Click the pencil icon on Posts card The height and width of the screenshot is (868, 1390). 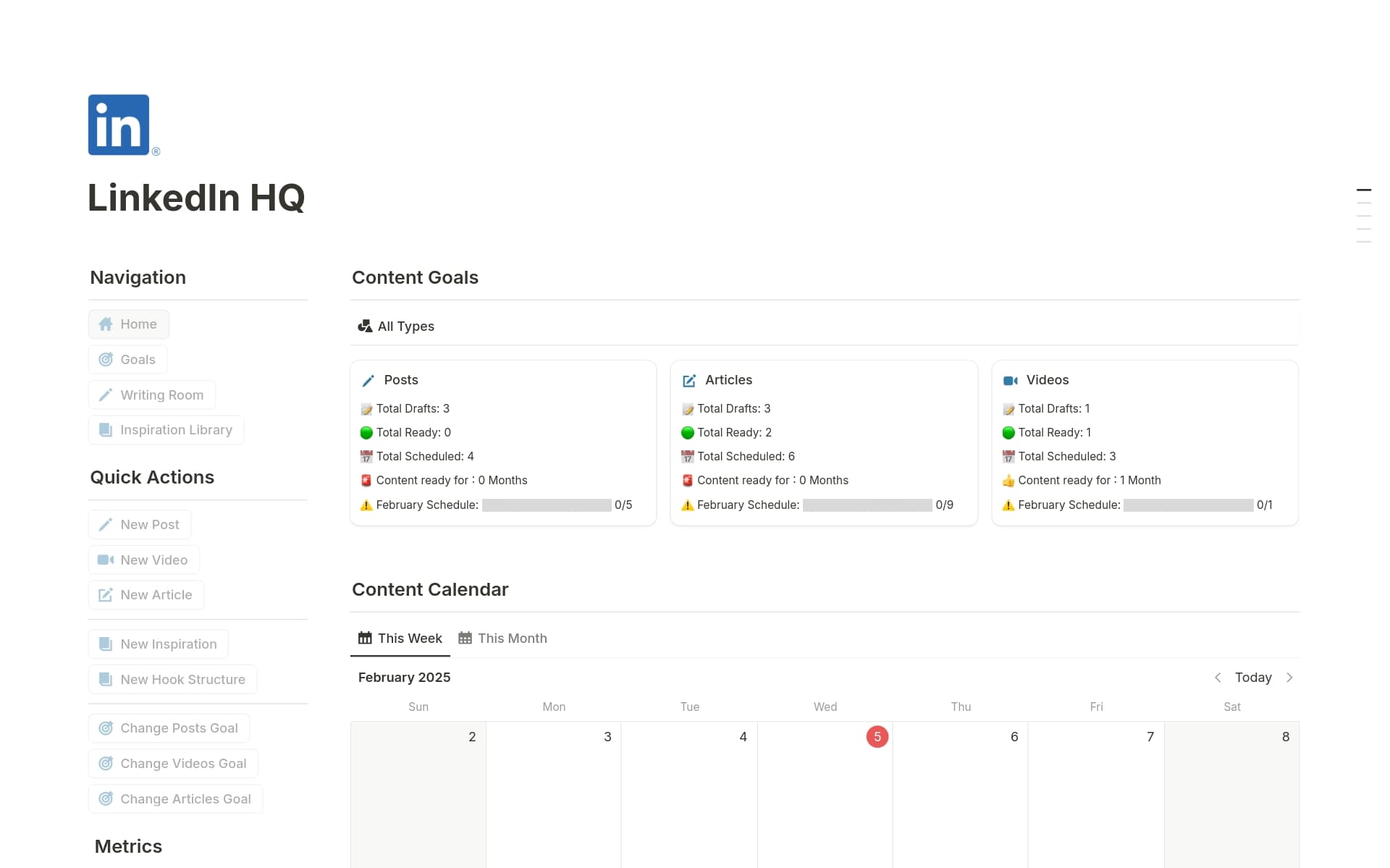(368, 381)
